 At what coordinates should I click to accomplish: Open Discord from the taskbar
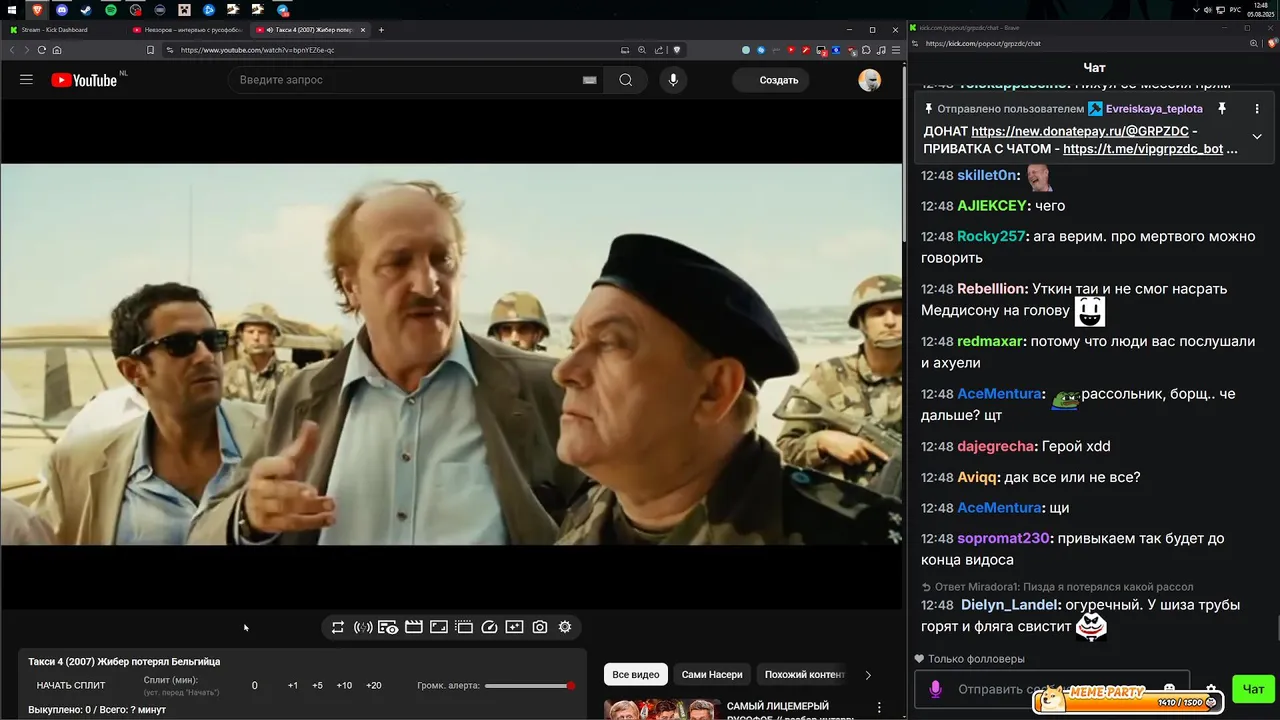(62, 10)
